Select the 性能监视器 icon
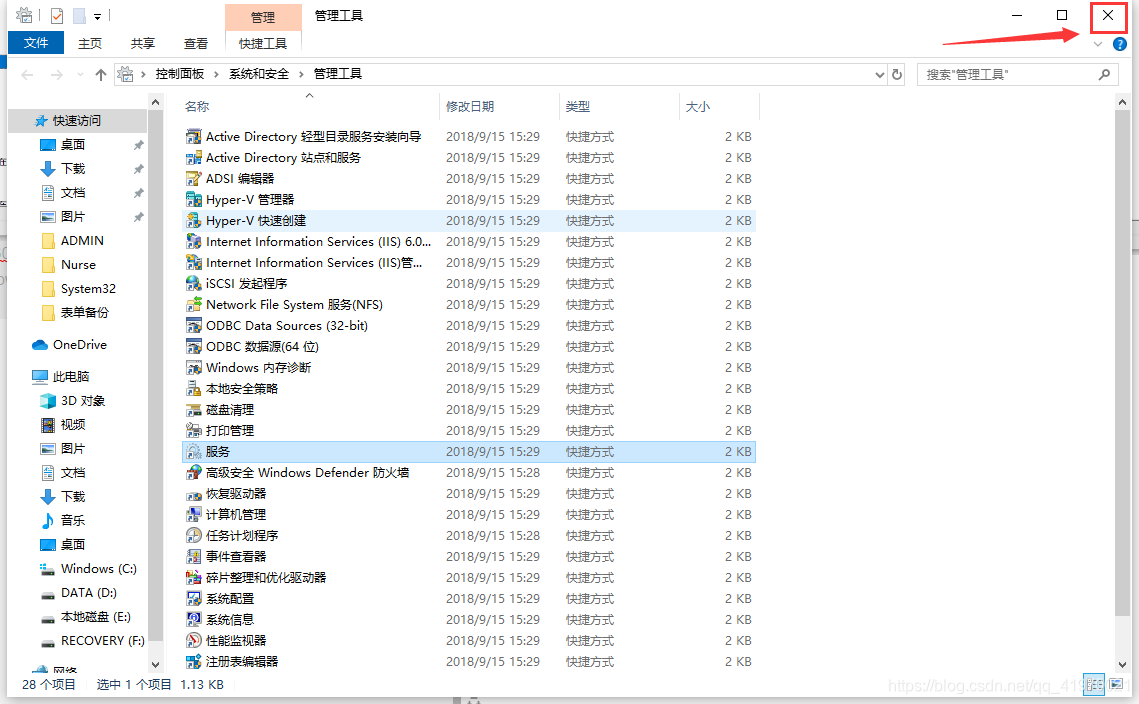This screenshot has width=1139, height=704. click(x=193, y=641)
